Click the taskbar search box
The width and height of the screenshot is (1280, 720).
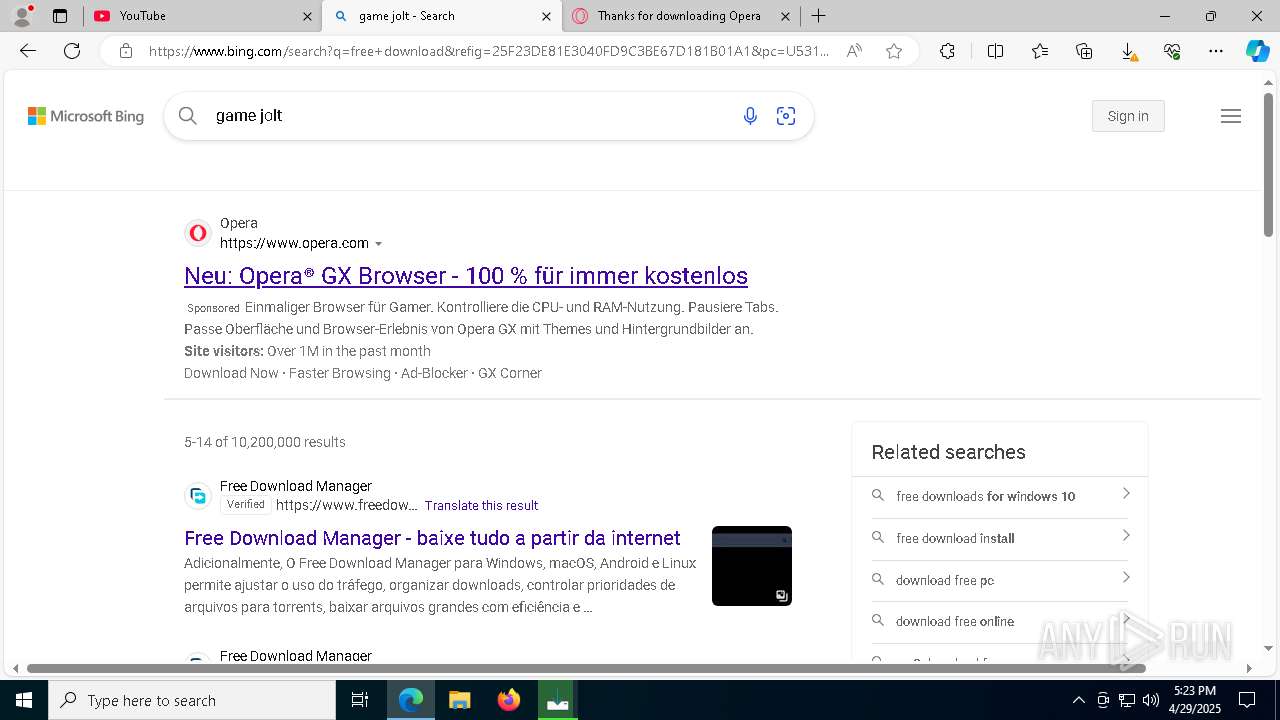[192, 700]
